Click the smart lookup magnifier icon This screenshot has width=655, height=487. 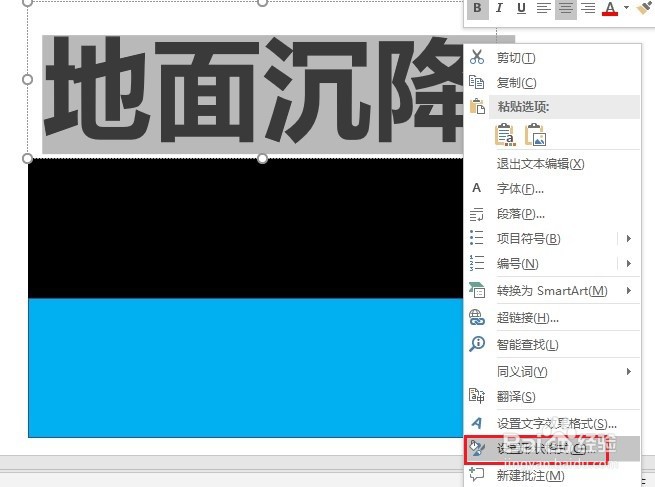pos(477,344)
